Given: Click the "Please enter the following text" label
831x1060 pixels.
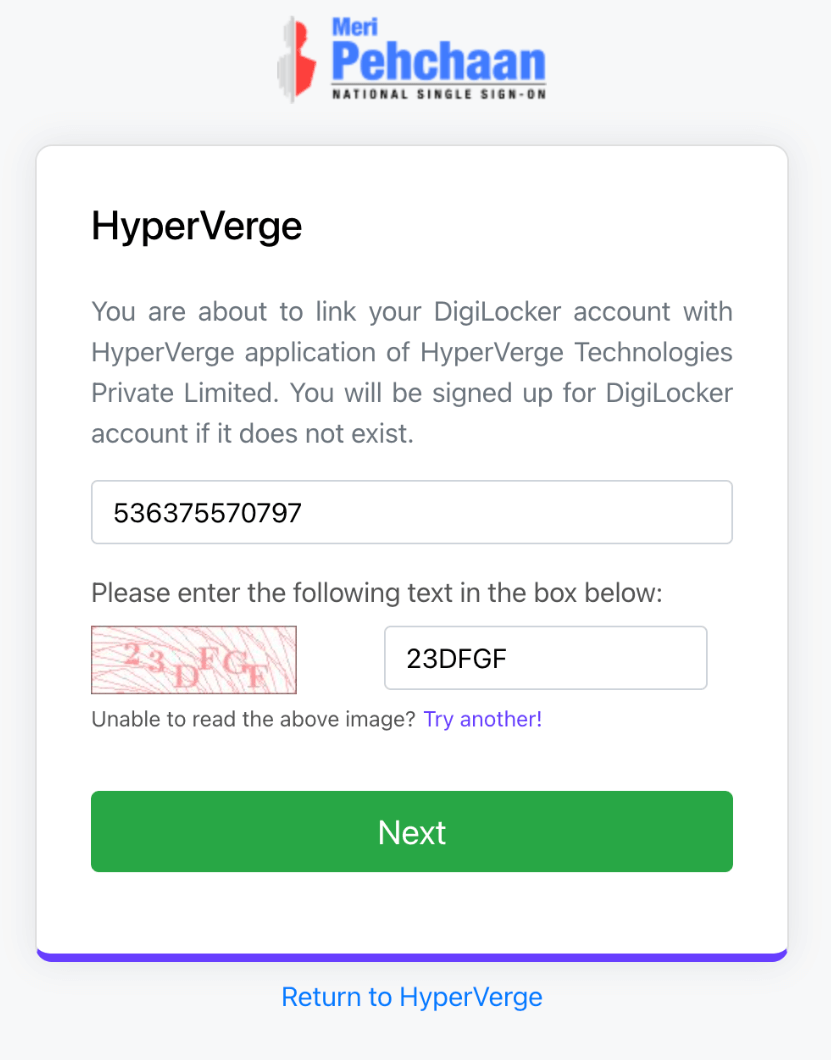Looking at the screenshot, I should pyautogui.click(x=377, y=593).
